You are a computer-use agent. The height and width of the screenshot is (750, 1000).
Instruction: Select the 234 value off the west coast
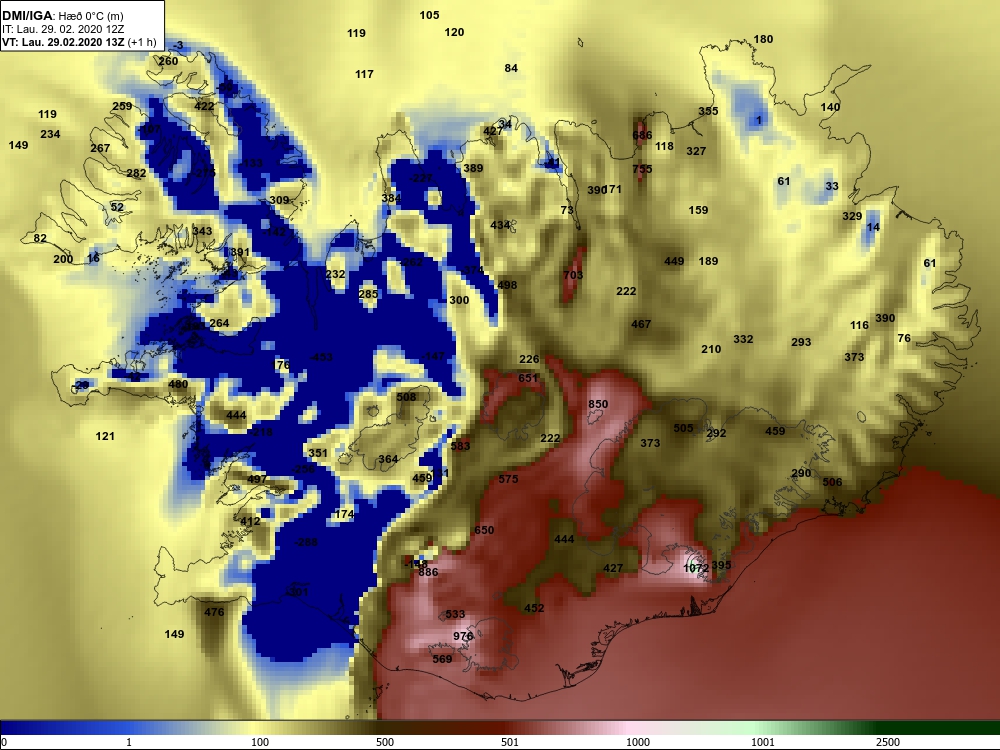[x=50, y=134]
